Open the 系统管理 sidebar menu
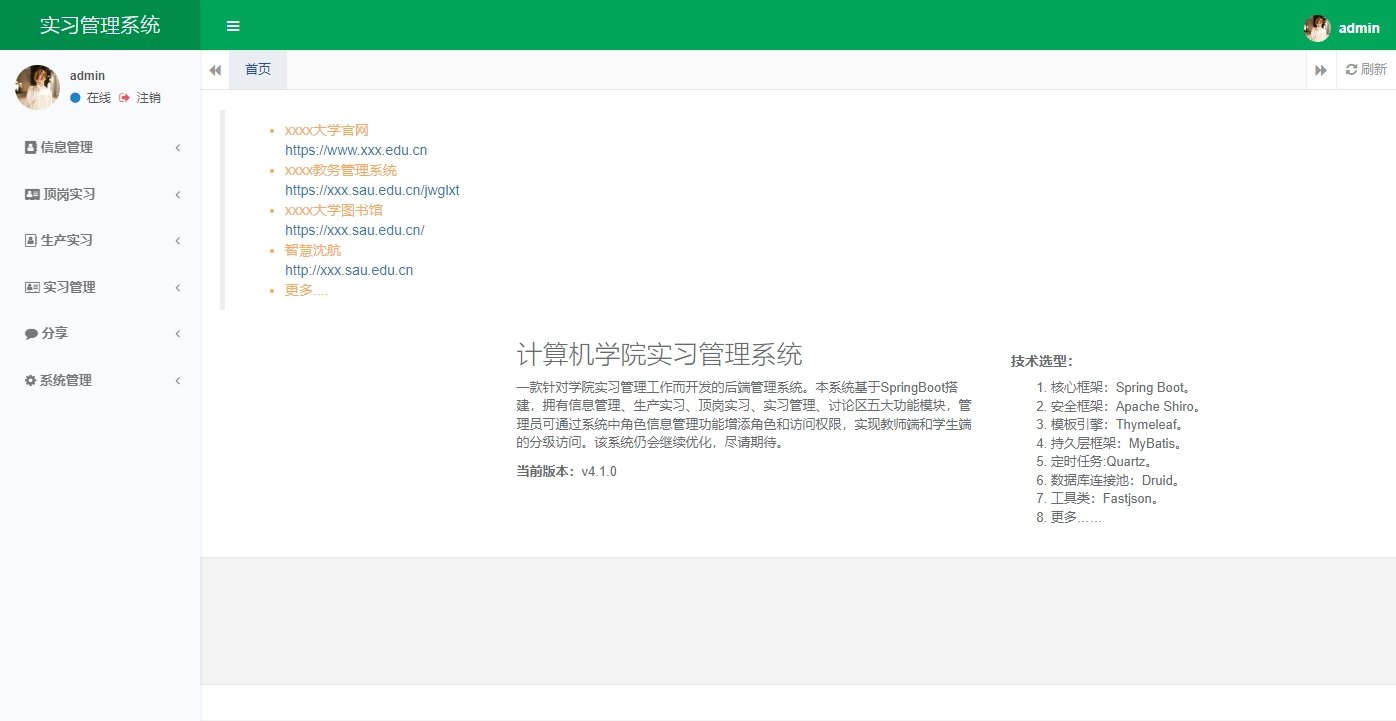Image resolution: width=1396 pixels, height=721 pixels. (x=100, y=380)
